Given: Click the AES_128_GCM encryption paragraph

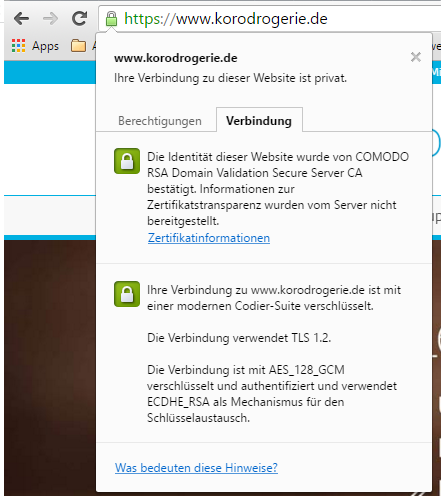Looking at the screenshot, I should pyautogui.click(x=272, y=394).
